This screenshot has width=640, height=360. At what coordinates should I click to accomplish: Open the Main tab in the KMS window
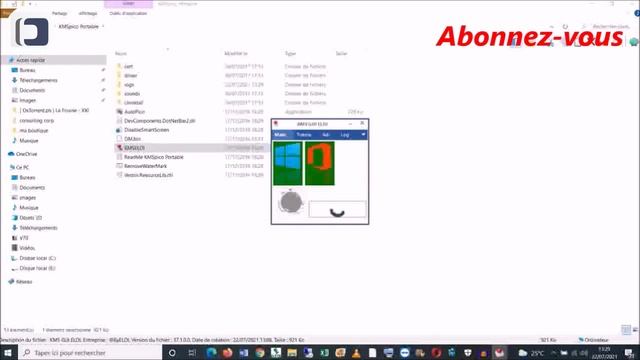pos(280,135)
